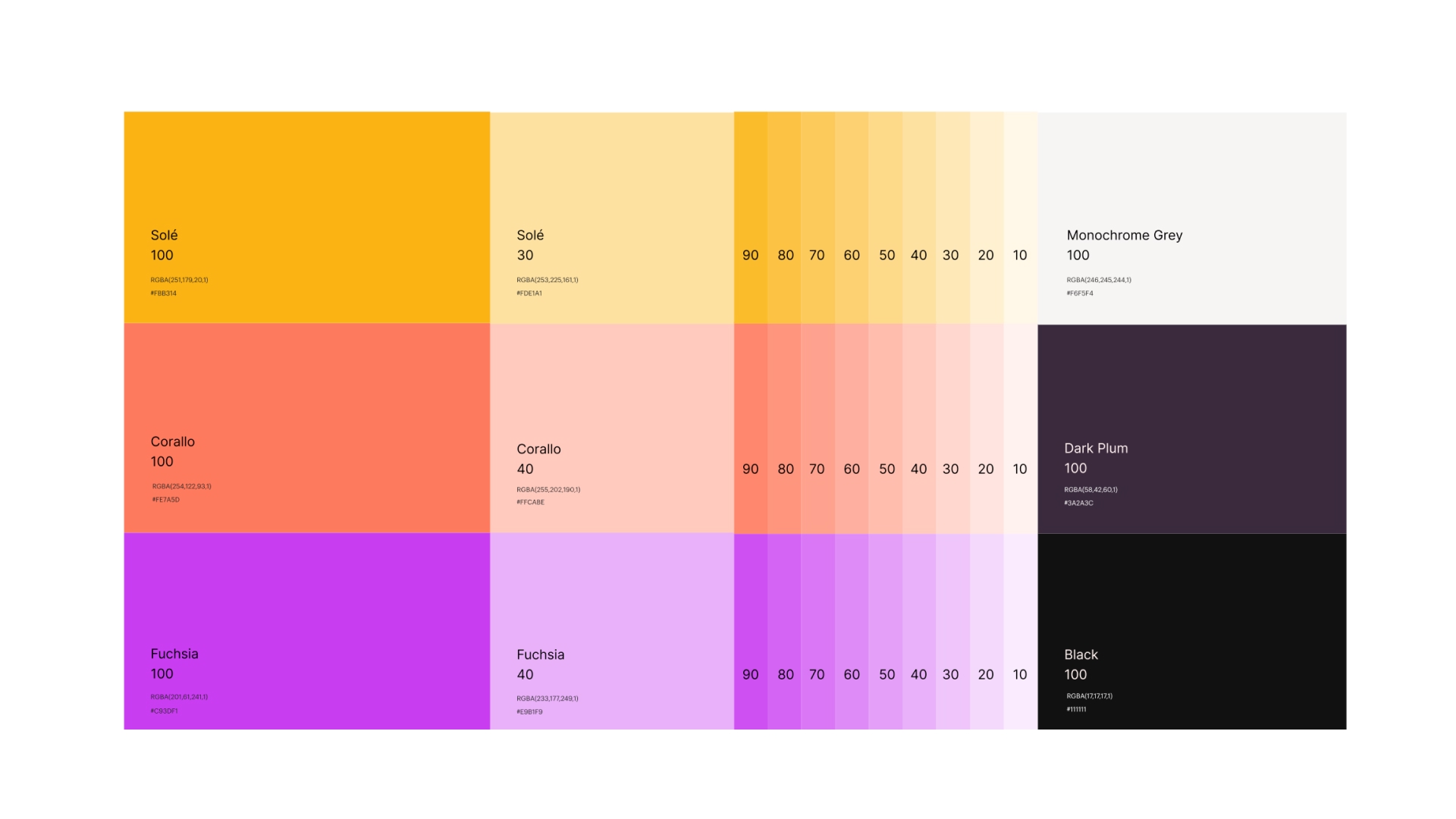Screen dimensions: 1456x819
Task: Click the Fuchsia 100 purple swatch
Action: (306, 631)
